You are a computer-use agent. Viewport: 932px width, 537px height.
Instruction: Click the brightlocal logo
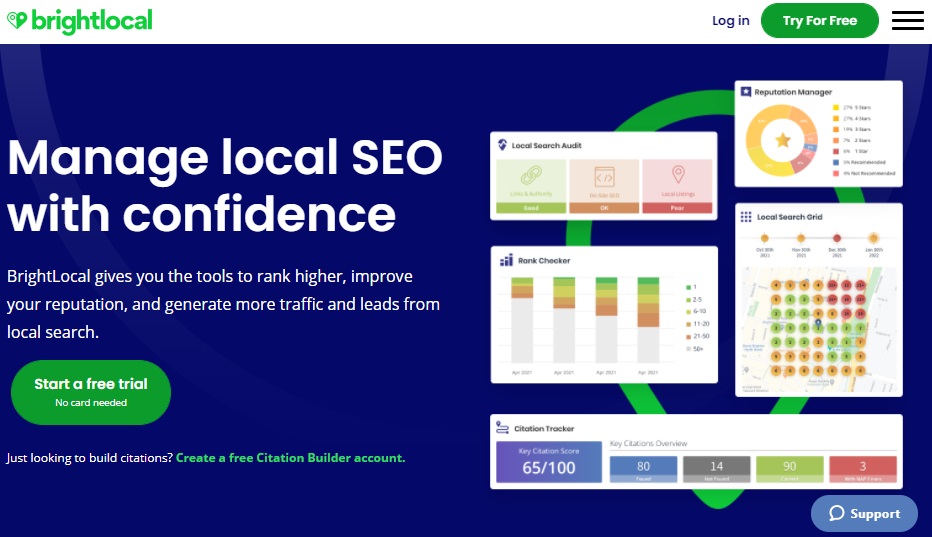tap(80, 21)
